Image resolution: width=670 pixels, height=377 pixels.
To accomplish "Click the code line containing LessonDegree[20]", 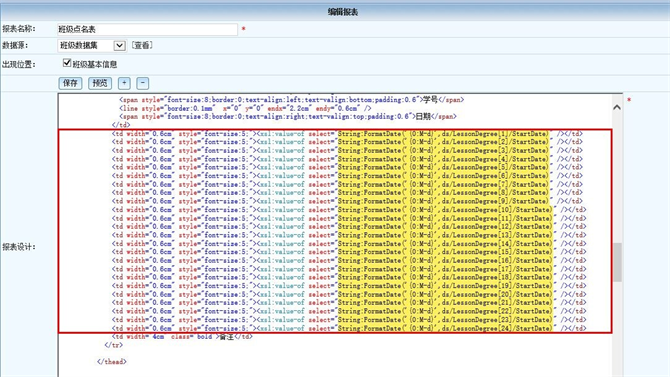I will pos(349,294).
